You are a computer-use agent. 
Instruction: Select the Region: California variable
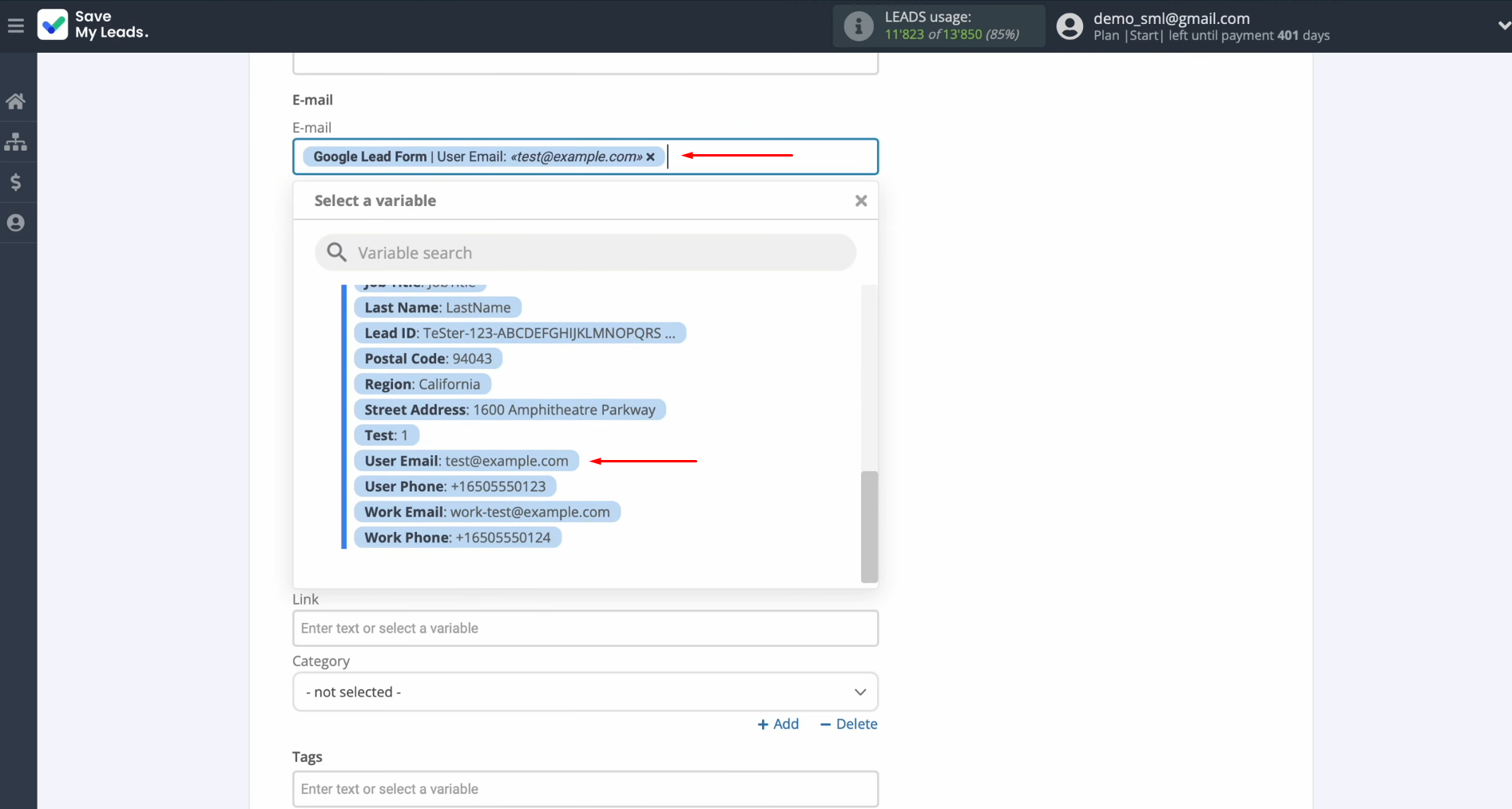[x=423, y=384]
